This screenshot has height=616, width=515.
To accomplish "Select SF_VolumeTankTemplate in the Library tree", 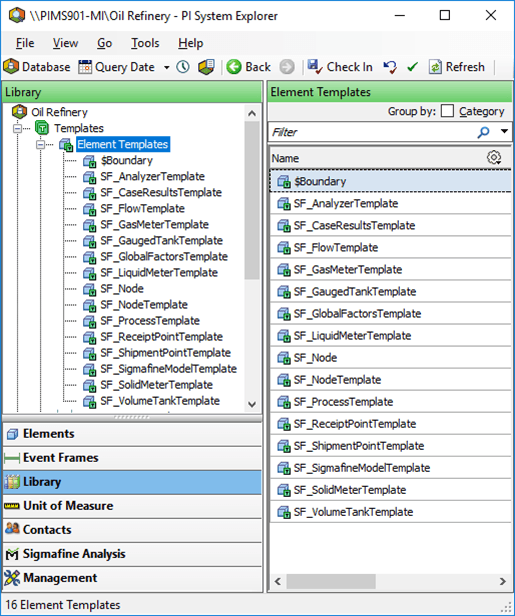I will click(160, 401).
